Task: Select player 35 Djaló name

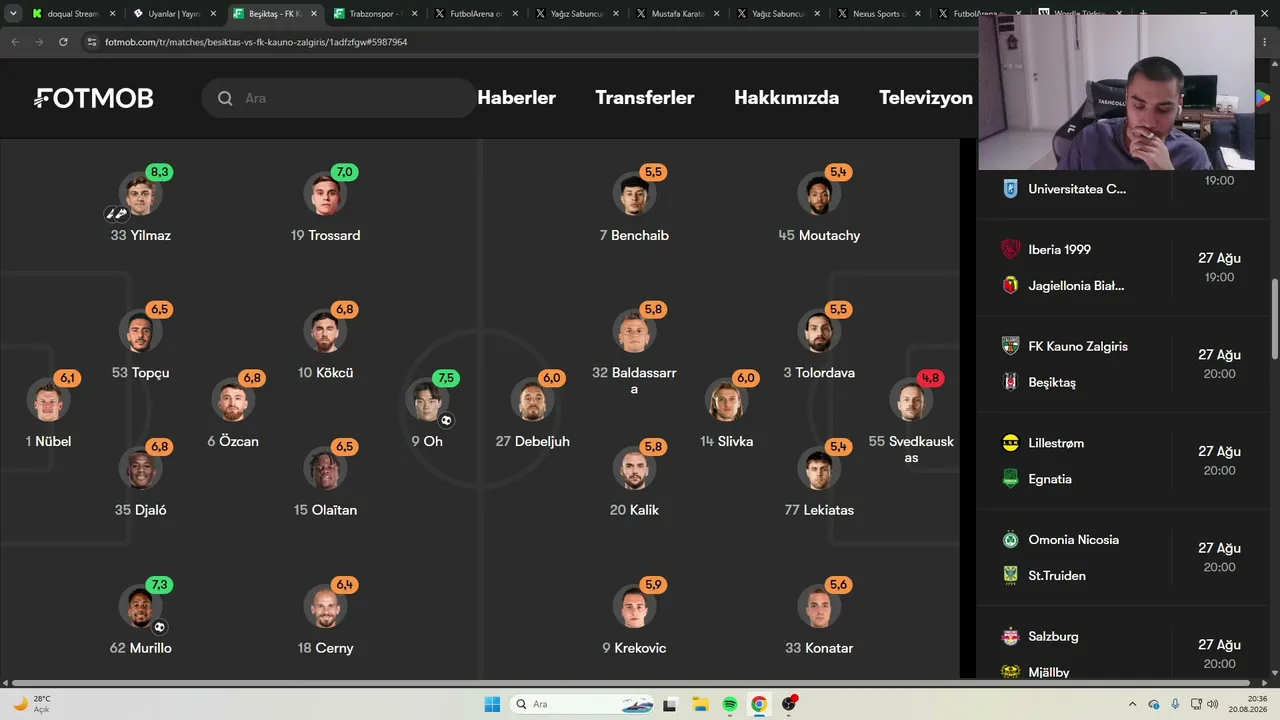Action: [140, 510]
